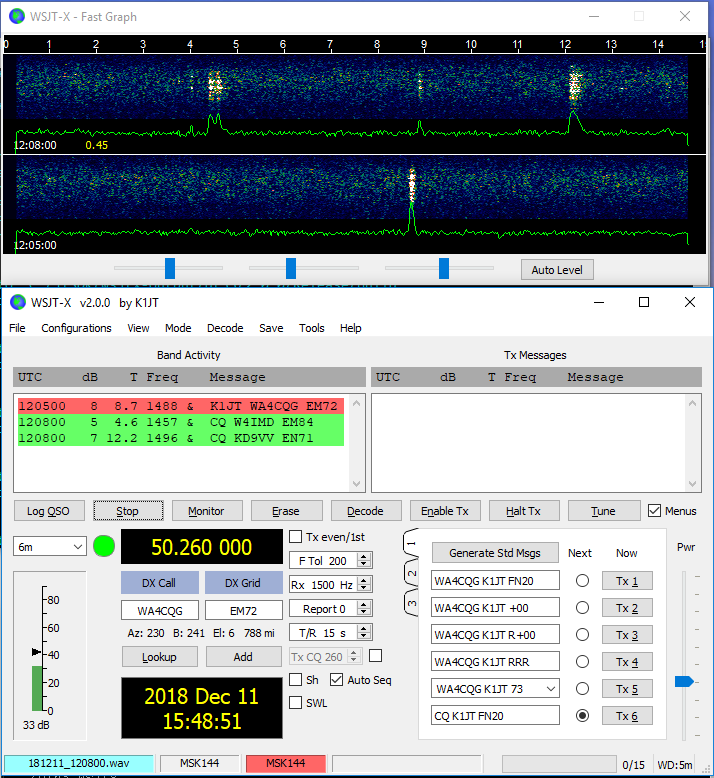Viewport: 714px width, 778px height.
Task: Click the third Fast Graph slider handle
Action: pyautogui.click(x=444, y=268)
